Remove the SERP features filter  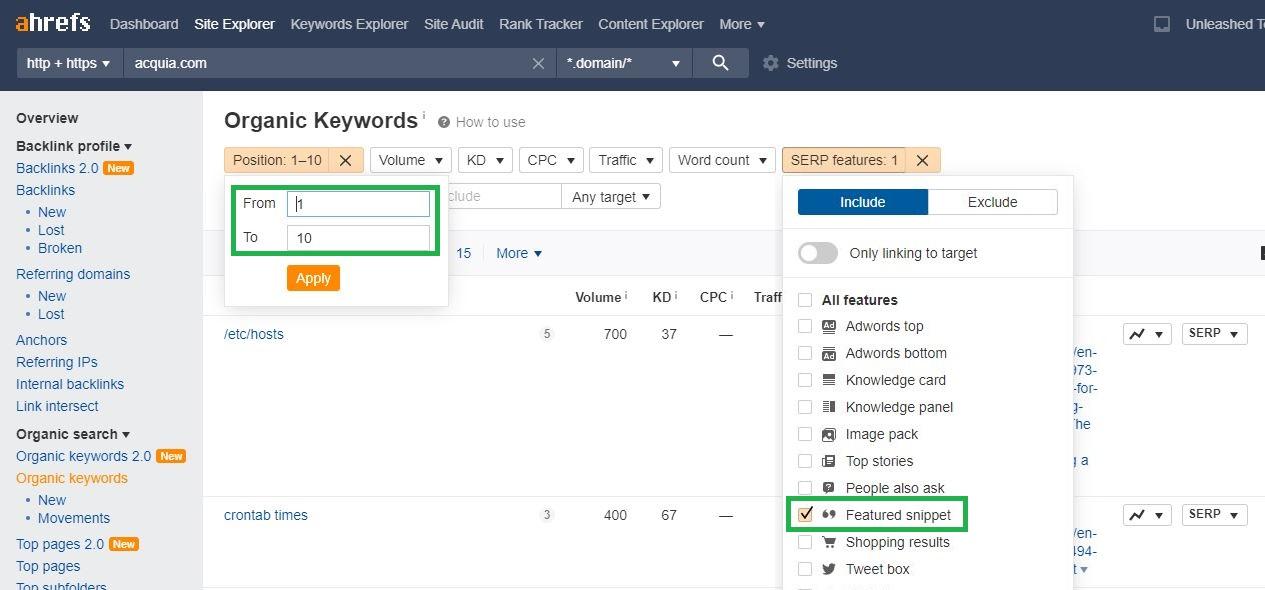[x=922, y=160]
